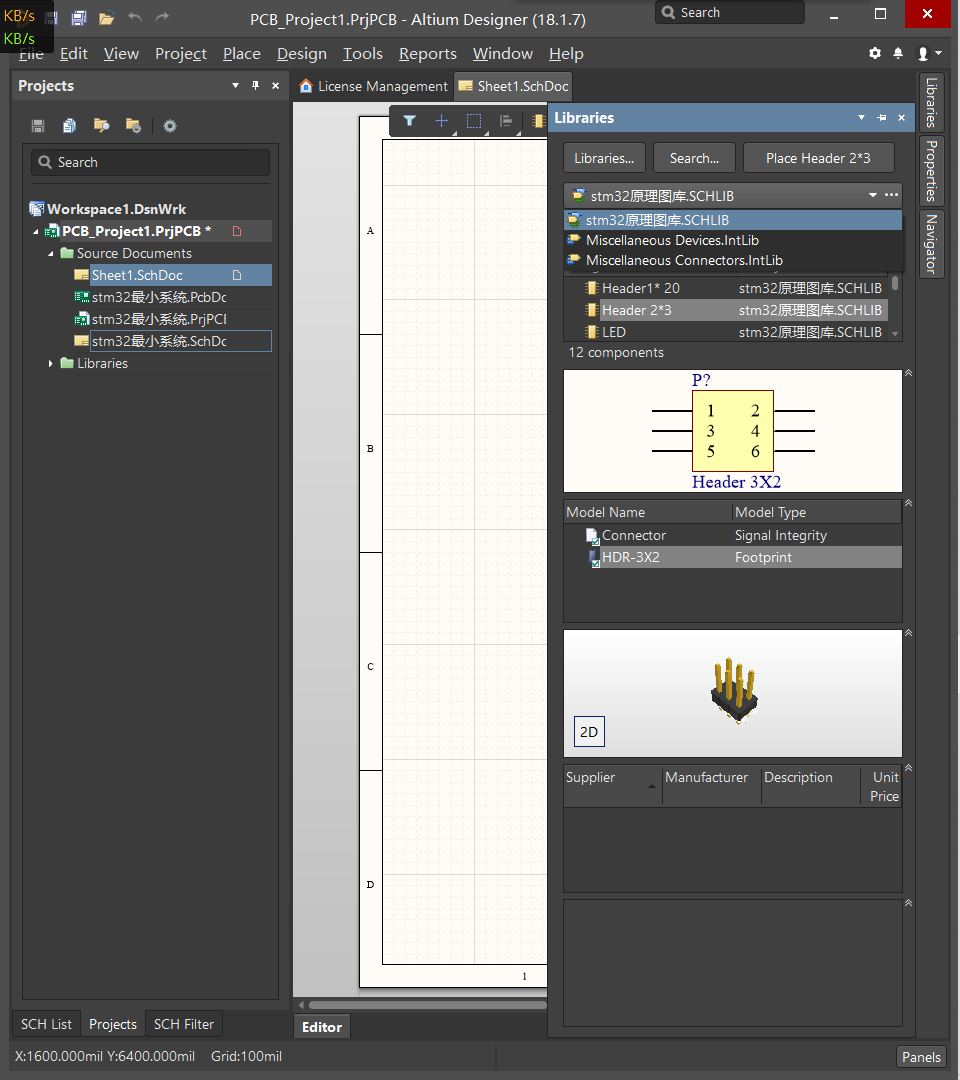Image resolution: width=960 pixels, height=1080 pixels.
Task: Collapse the symbol preview section chevron
Action: click(908, 373)
